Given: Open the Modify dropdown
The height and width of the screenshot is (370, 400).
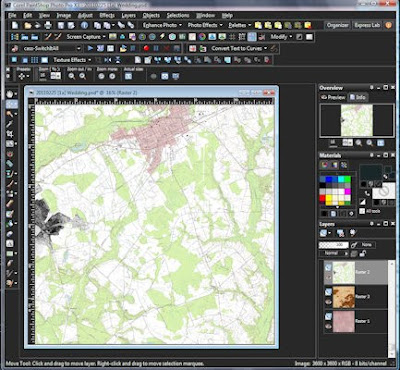Looking at the screenshot, I should coord(281,37).
